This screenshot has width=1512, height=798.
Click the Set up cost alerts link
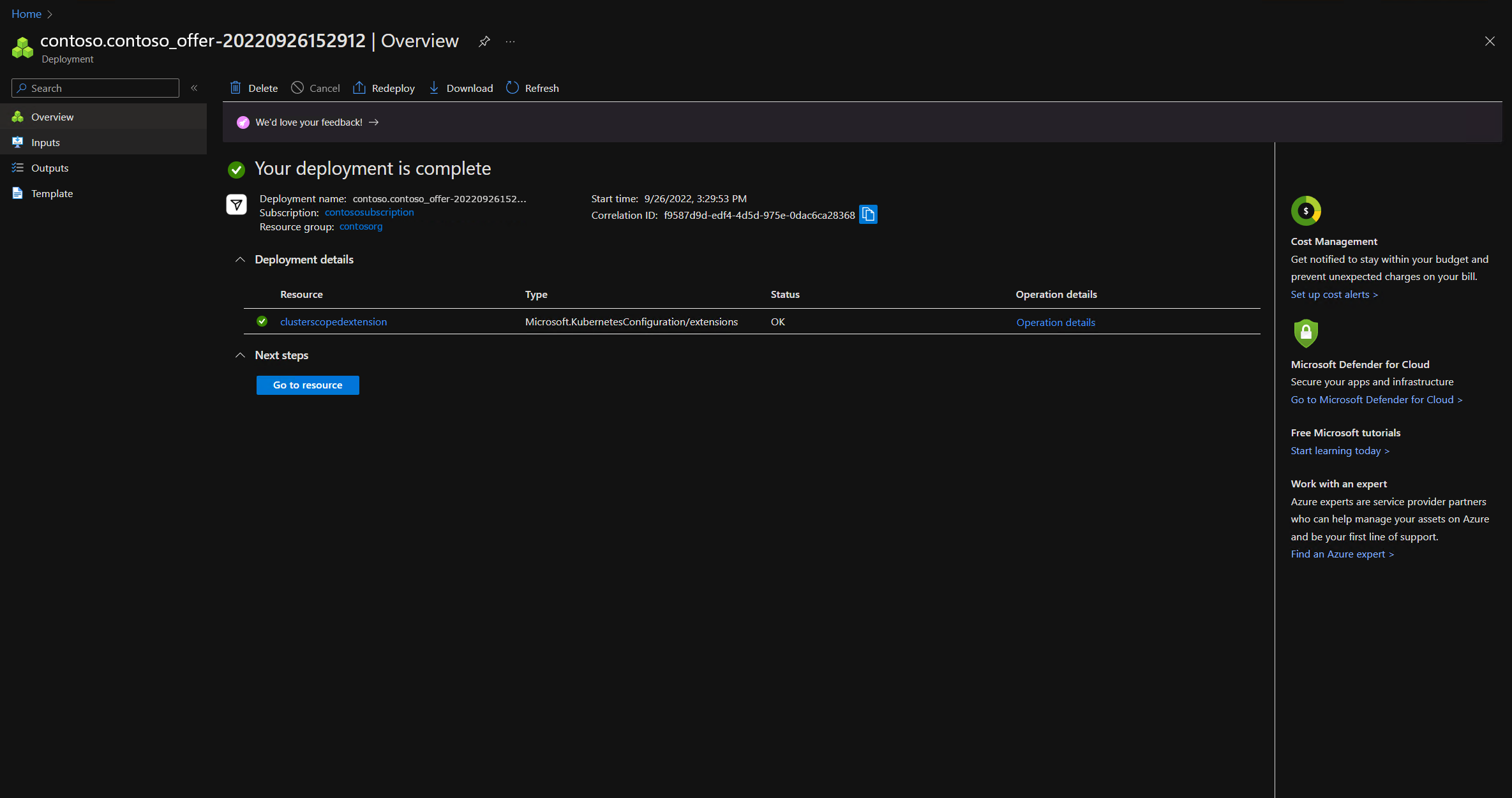click(1334, 294)
